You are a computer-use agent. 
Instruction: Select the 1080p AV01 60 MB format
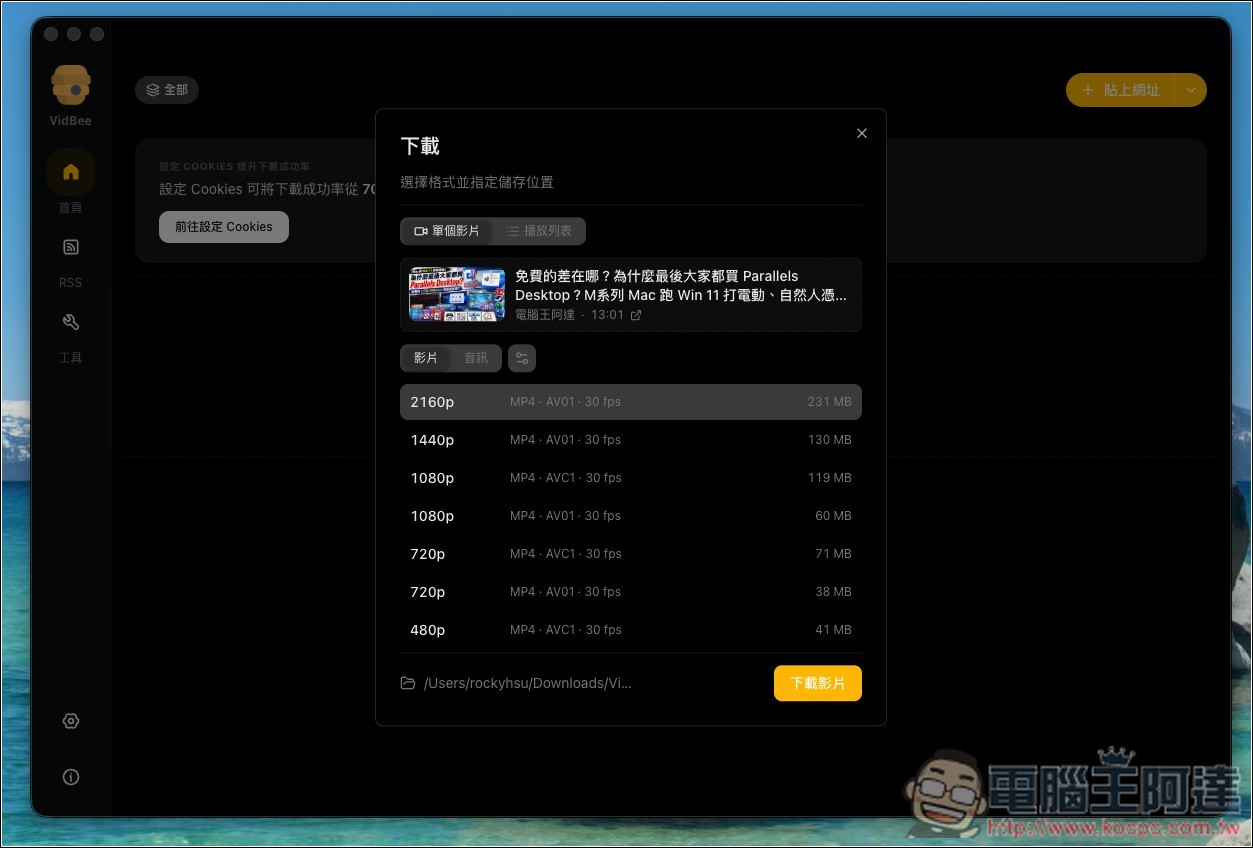631,516
